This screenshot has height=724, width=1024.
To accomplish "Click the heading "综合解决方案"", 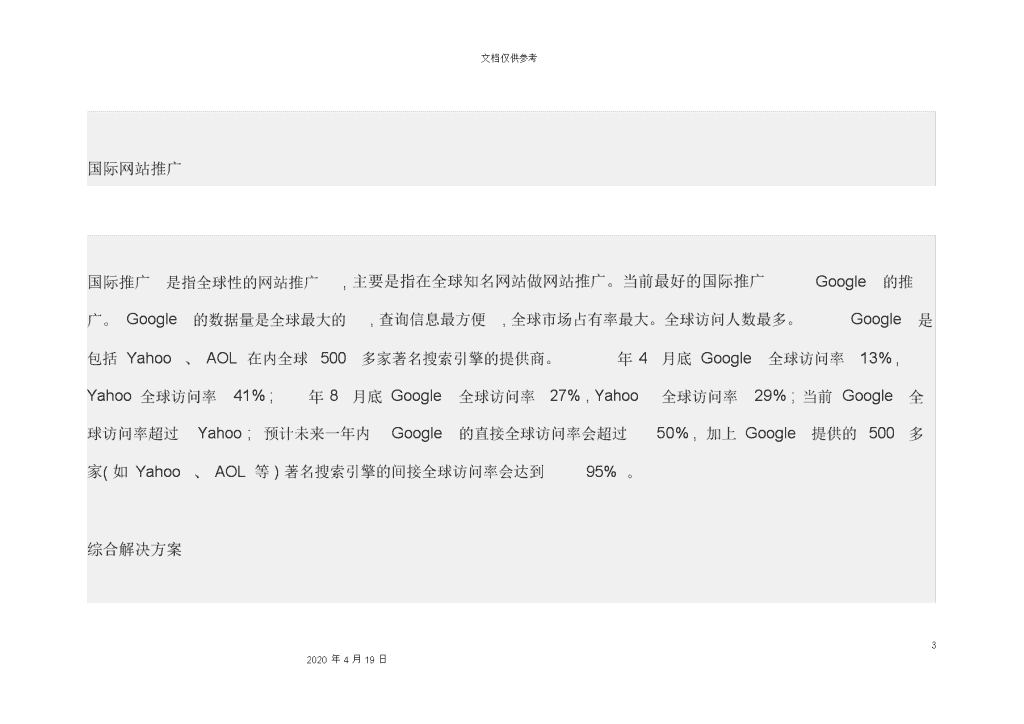I will pyautogui.click(x=135, y=549).
